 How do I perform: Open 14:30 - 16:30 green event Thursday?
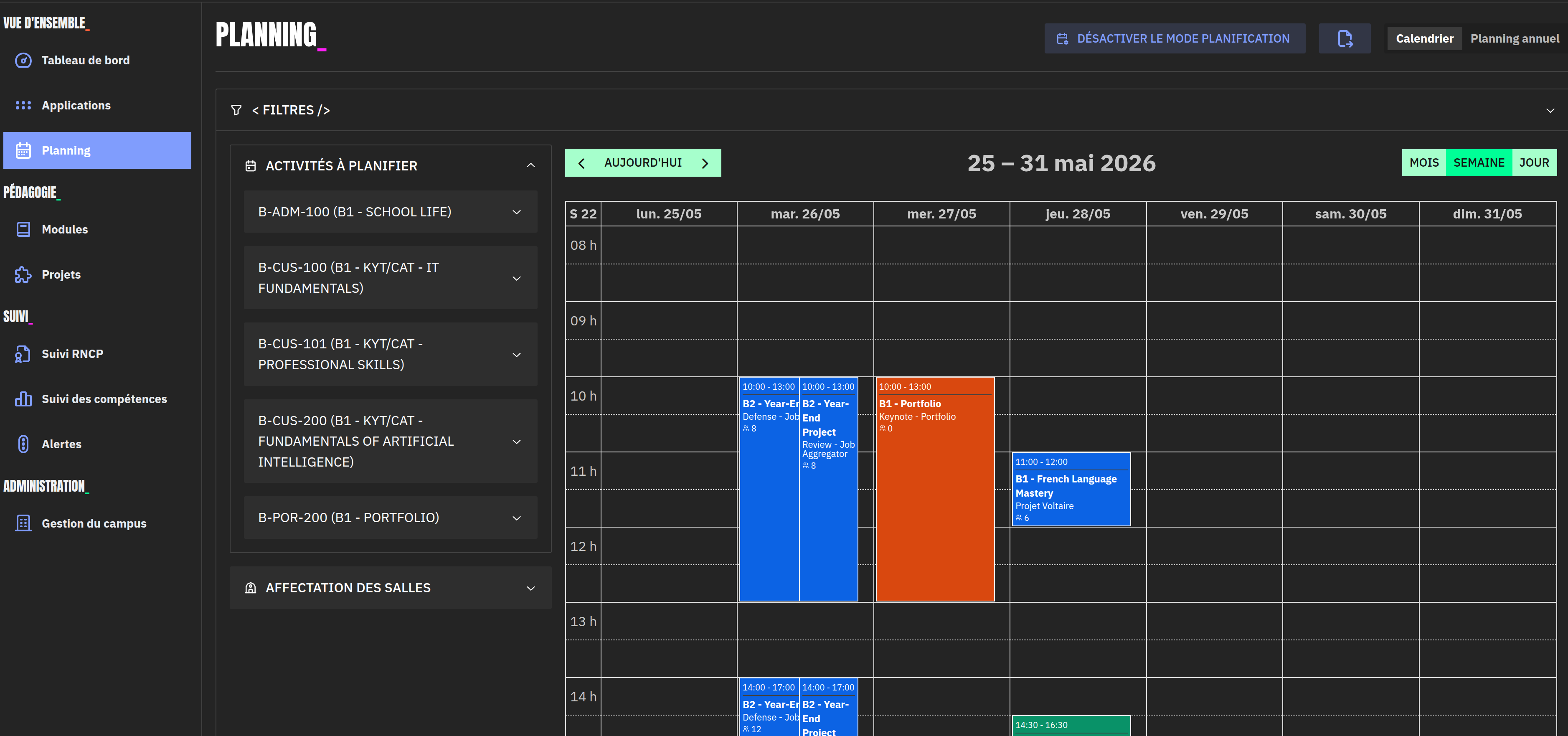(1071, 726)
